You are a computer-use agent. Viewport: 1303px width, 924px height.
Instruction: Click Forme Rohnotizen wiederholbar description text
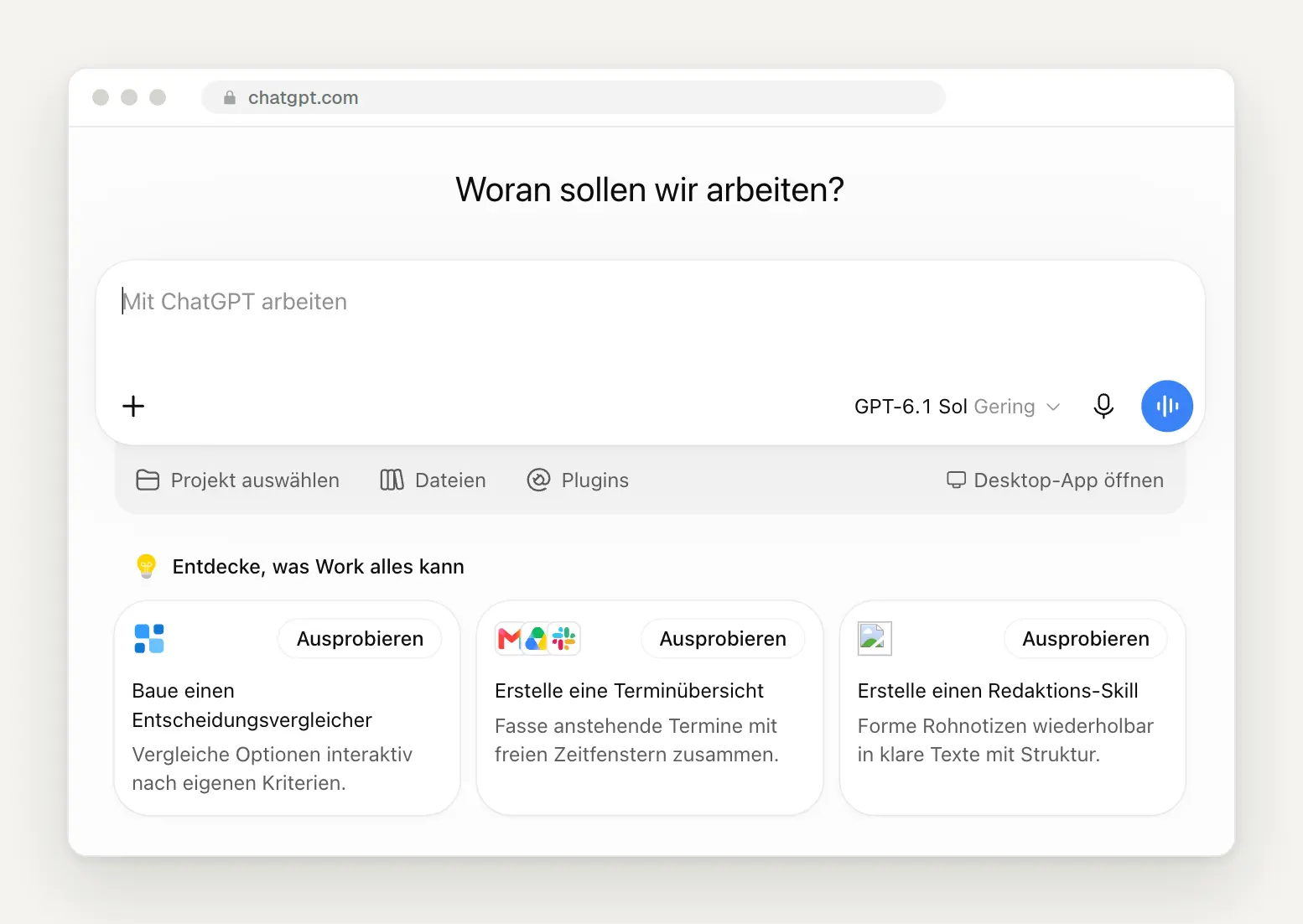click(x=1005, y=740)
